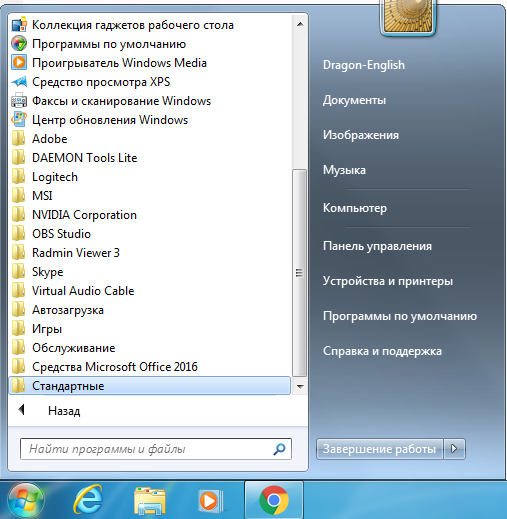Click the text NVIDIA Corporation
This screenshot has width=507, height=519.
84,215
